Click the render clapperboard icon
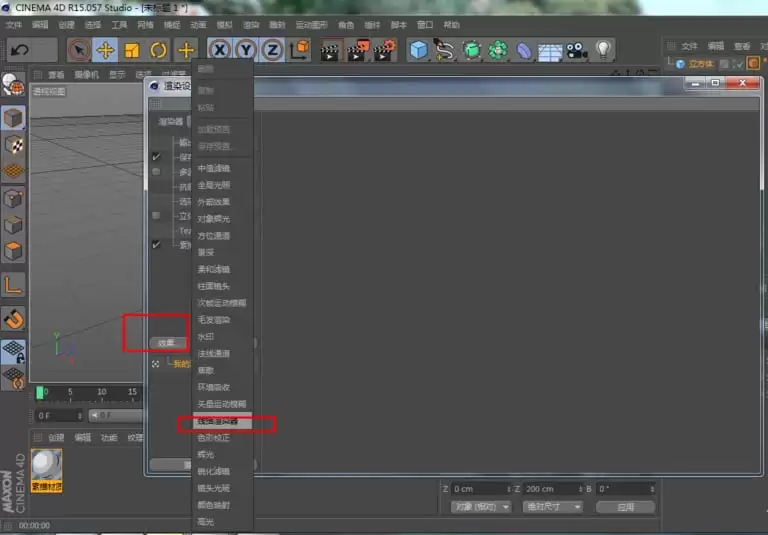 coord(330,50)
